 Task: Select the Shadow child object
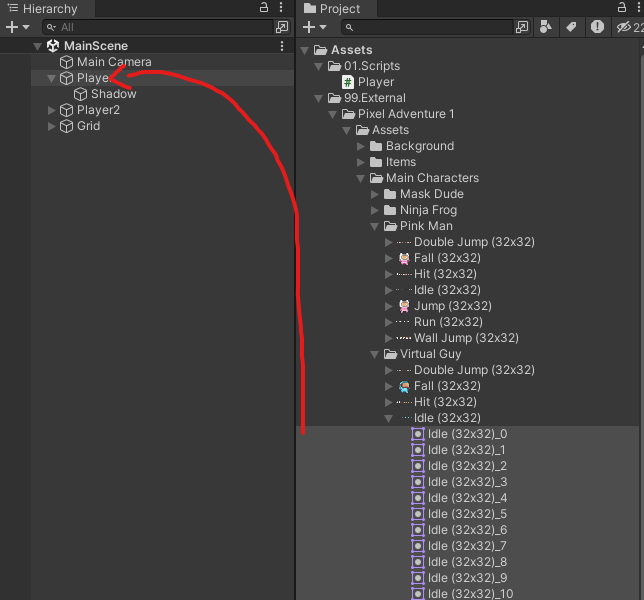114,94
